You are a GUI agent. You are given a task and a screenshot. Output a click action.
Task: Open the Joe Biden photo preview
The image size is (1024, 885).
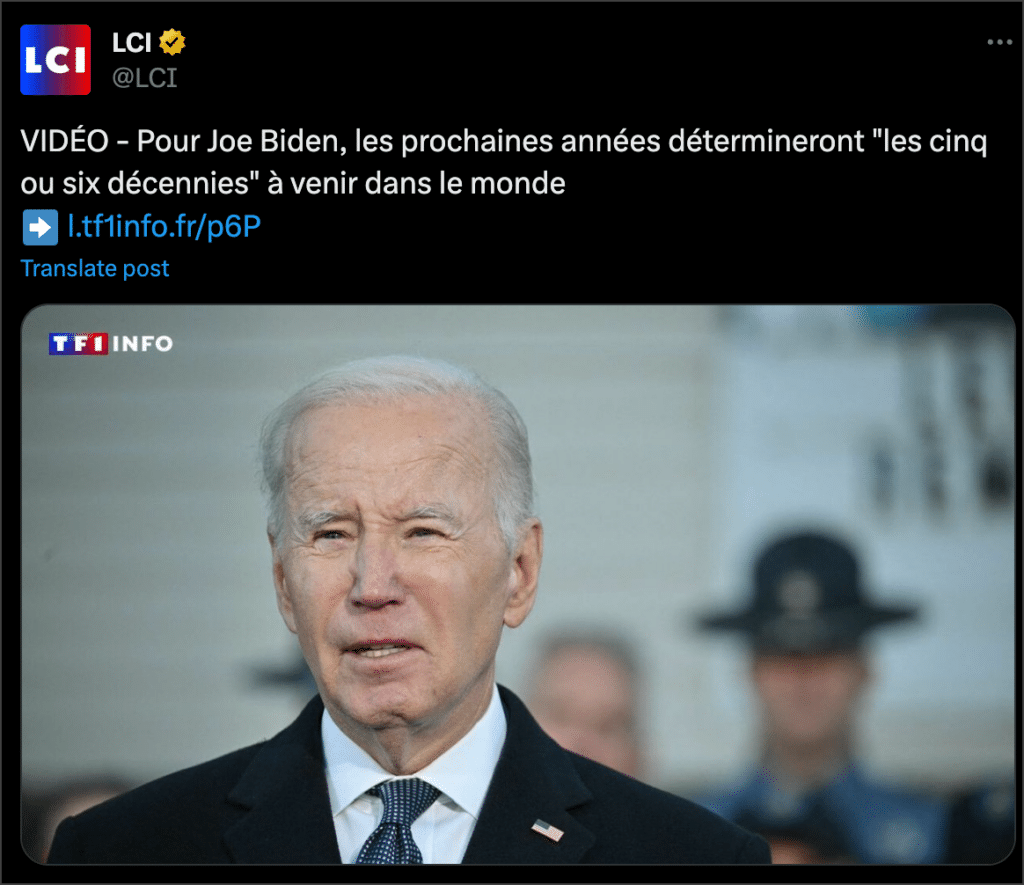click(518, 585)
